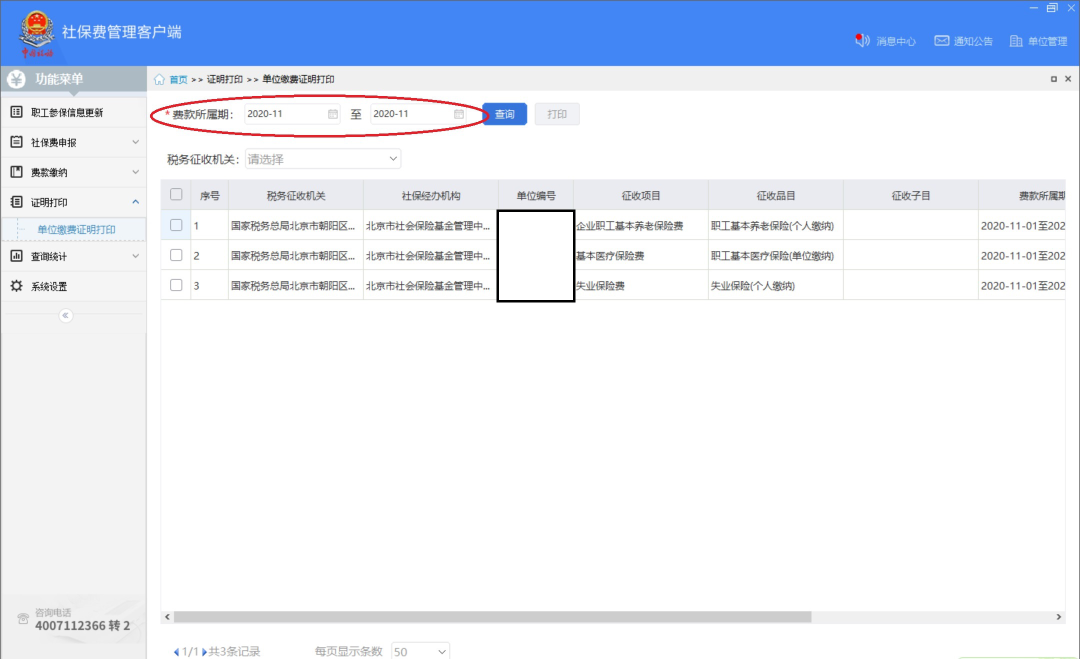Open calendar picker for end period
Screen dimensions: 1080x659
pos(459,114)
